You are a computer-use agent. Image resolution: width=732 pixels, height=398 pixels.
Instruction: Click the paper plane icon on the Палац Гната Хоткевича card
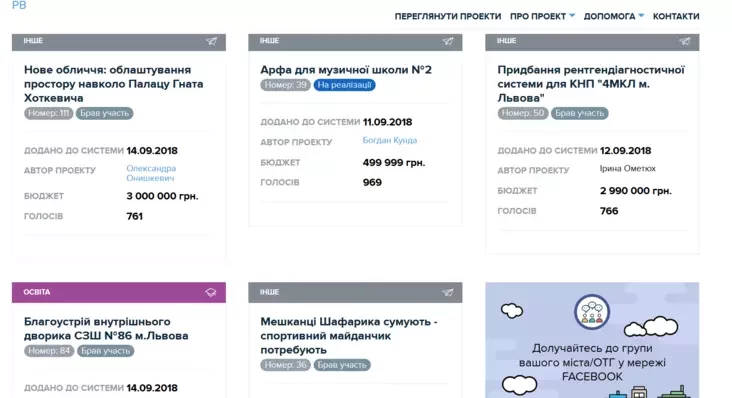[211, 42]
